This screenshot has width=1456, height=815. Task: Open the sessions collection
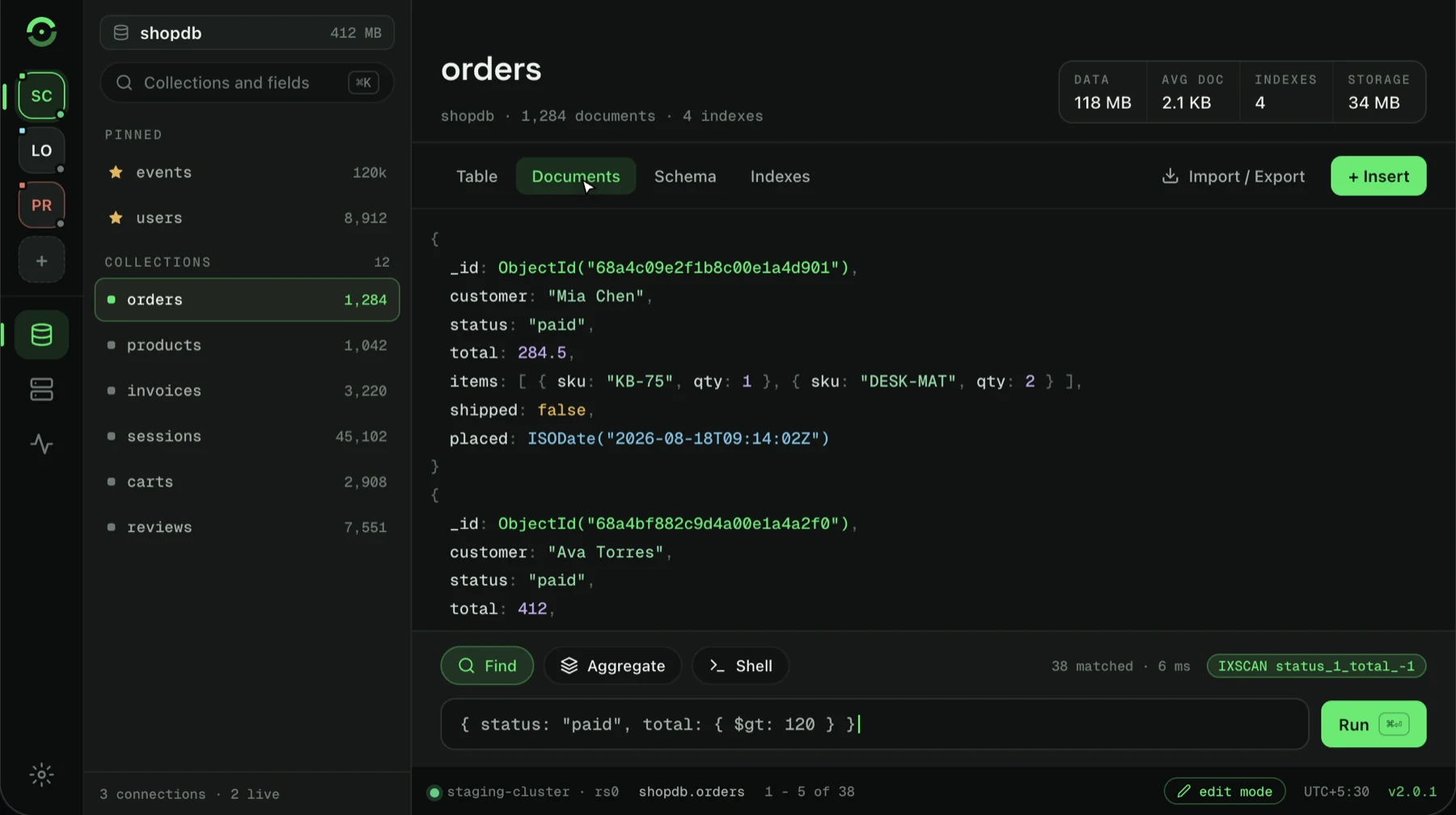tap(247, 437)
